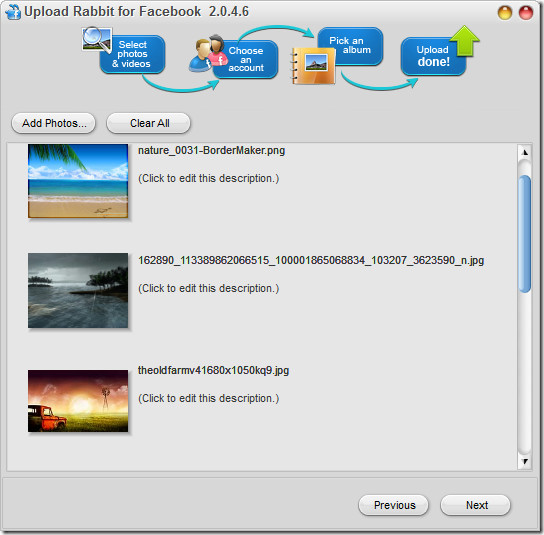Go to the Select photos & videos step
Image resolution: width=544 pixels, height=535 pixels.
(132, 54)
